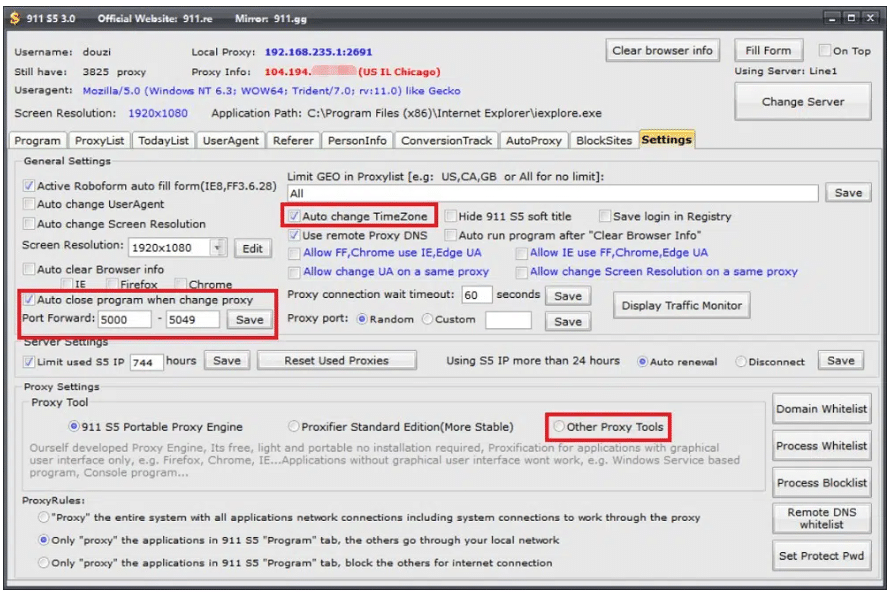Click the Set Protect Pwd button
Viewport: 894px width, 593px height.
(822, 555)
